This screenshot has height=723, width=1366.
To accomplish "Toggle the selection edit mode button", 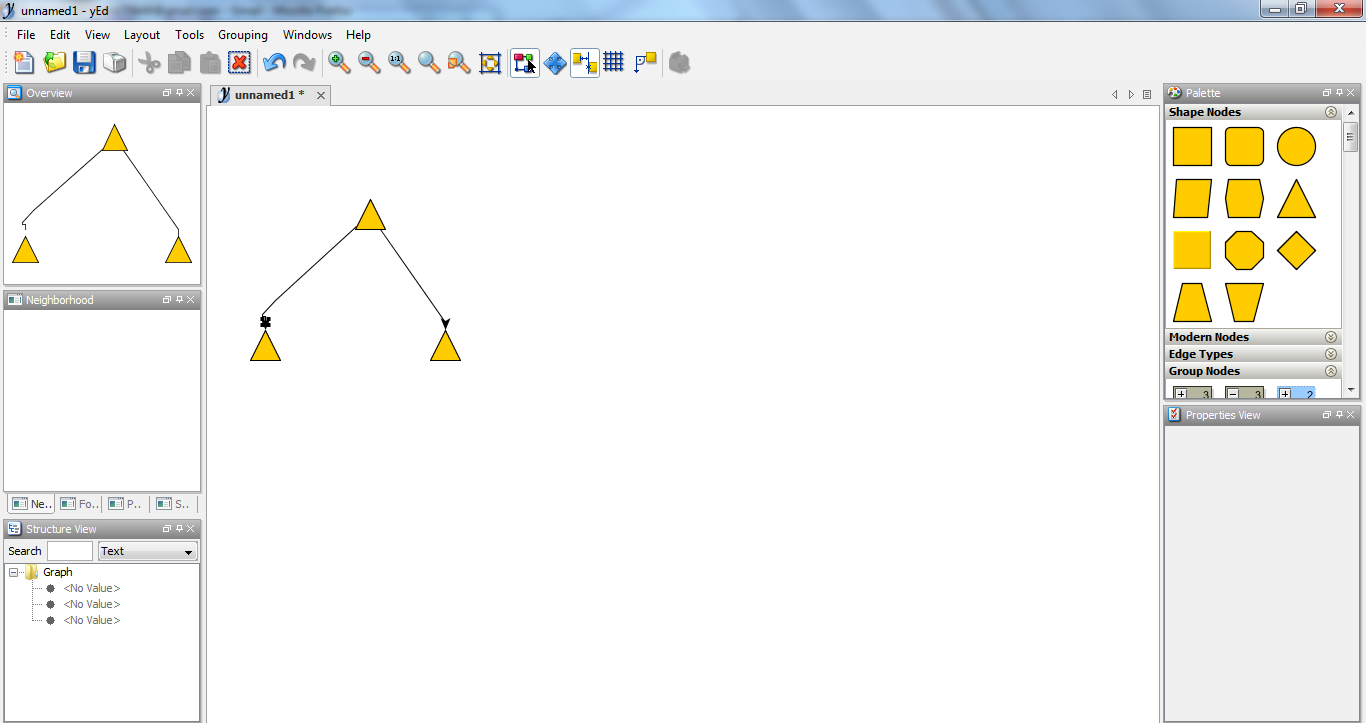I will [525, 63].
